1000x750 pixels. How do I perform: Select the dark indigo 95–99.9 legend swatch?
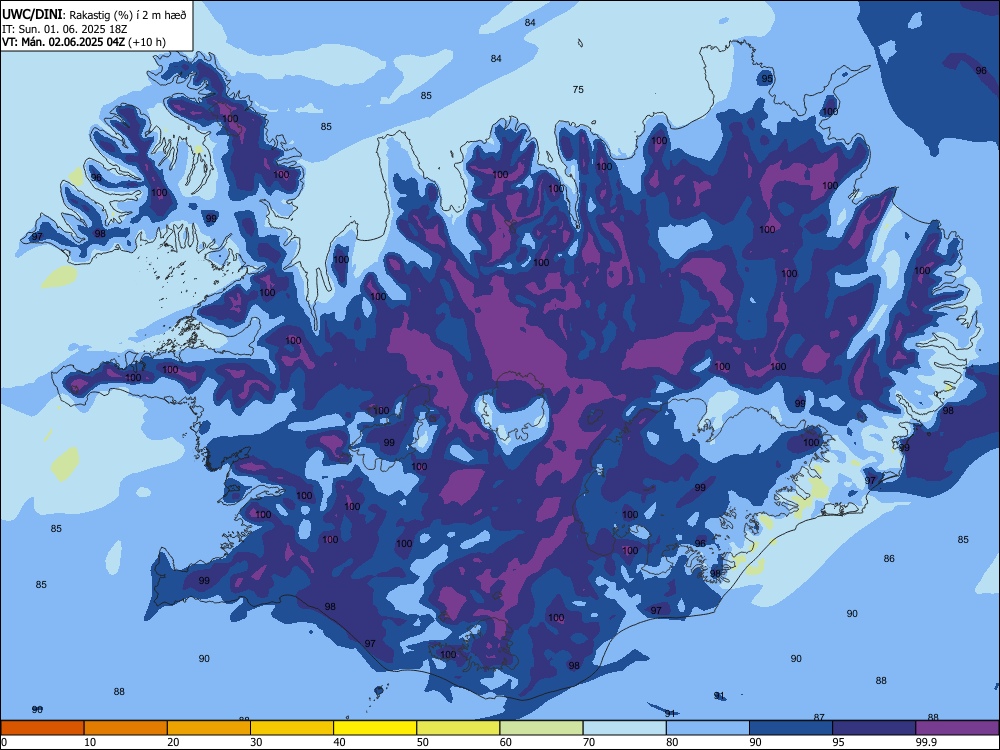(874, 728)
